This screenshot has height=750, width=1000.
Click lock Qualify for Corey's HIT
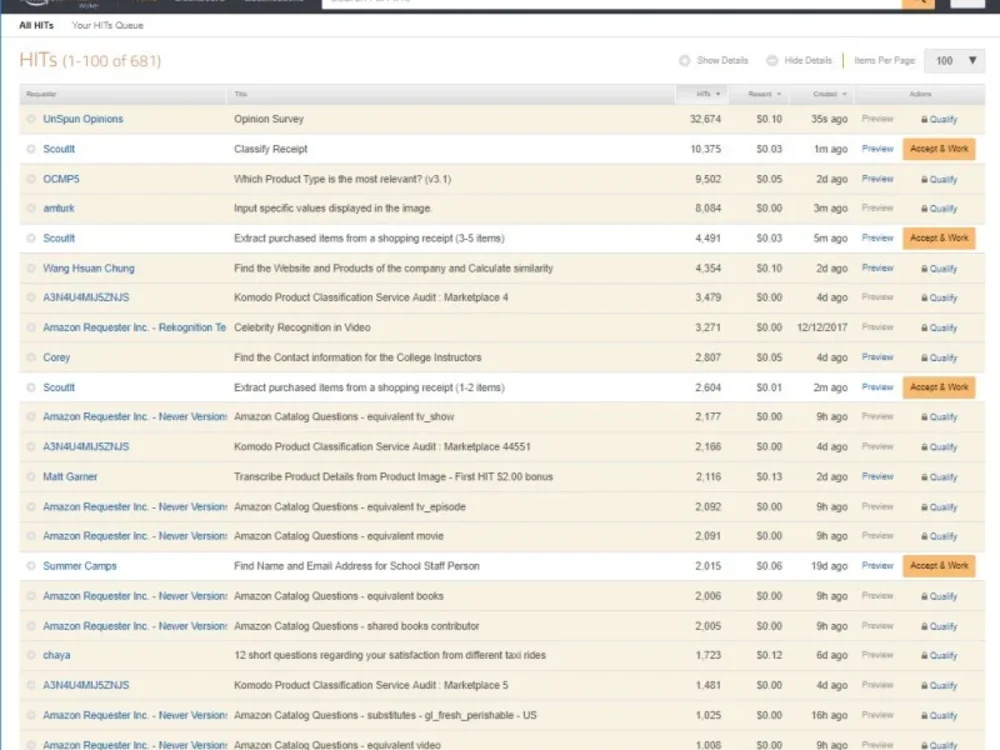tap(939, 358)
